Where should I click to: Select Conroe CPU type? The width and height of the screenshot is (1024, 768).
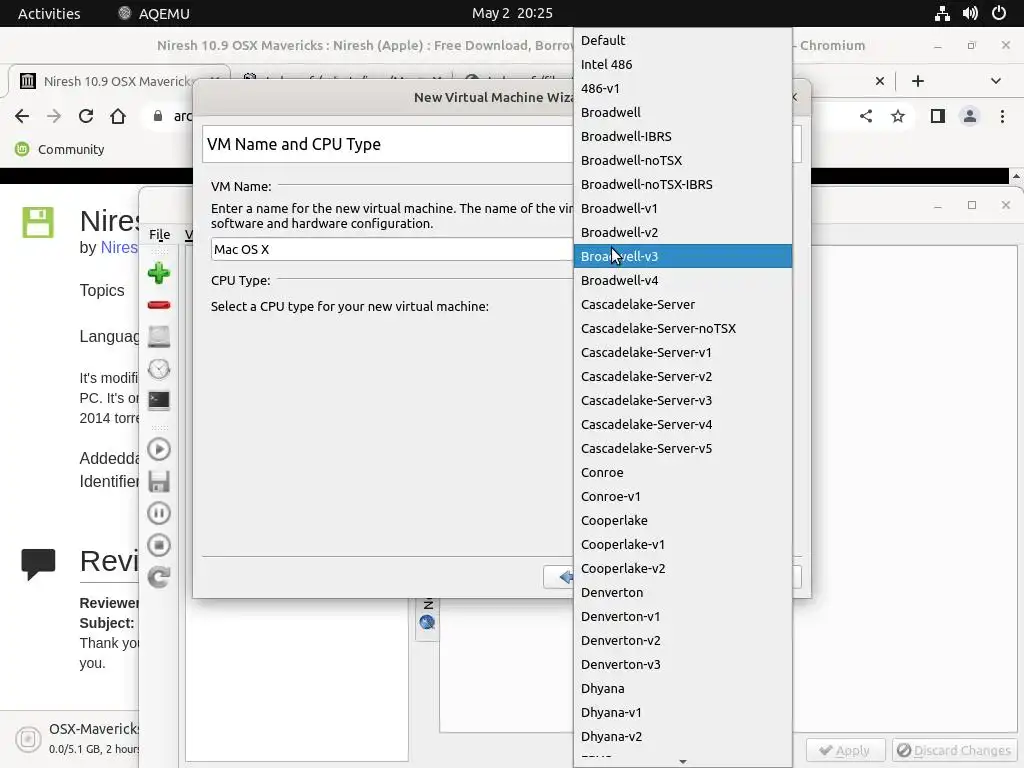[682, 472]
